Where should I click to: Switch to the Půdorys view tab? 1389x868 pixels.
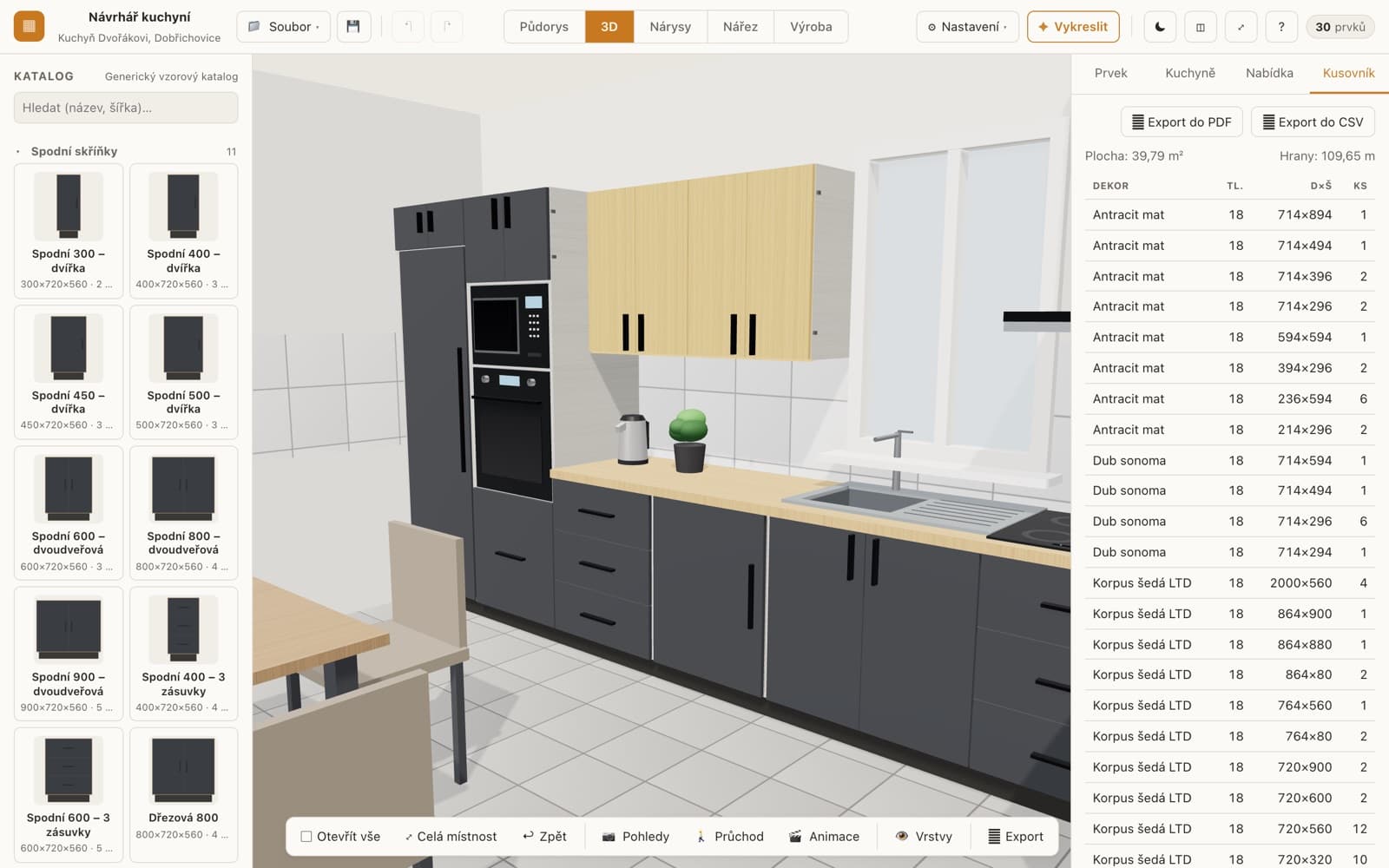[543, 27]
